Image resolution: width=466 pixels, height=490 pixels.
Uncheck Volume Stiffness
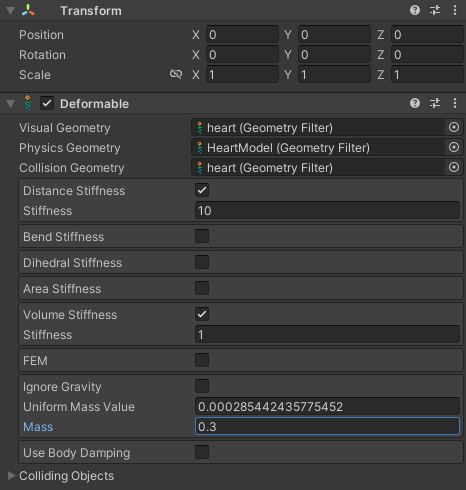202,314
